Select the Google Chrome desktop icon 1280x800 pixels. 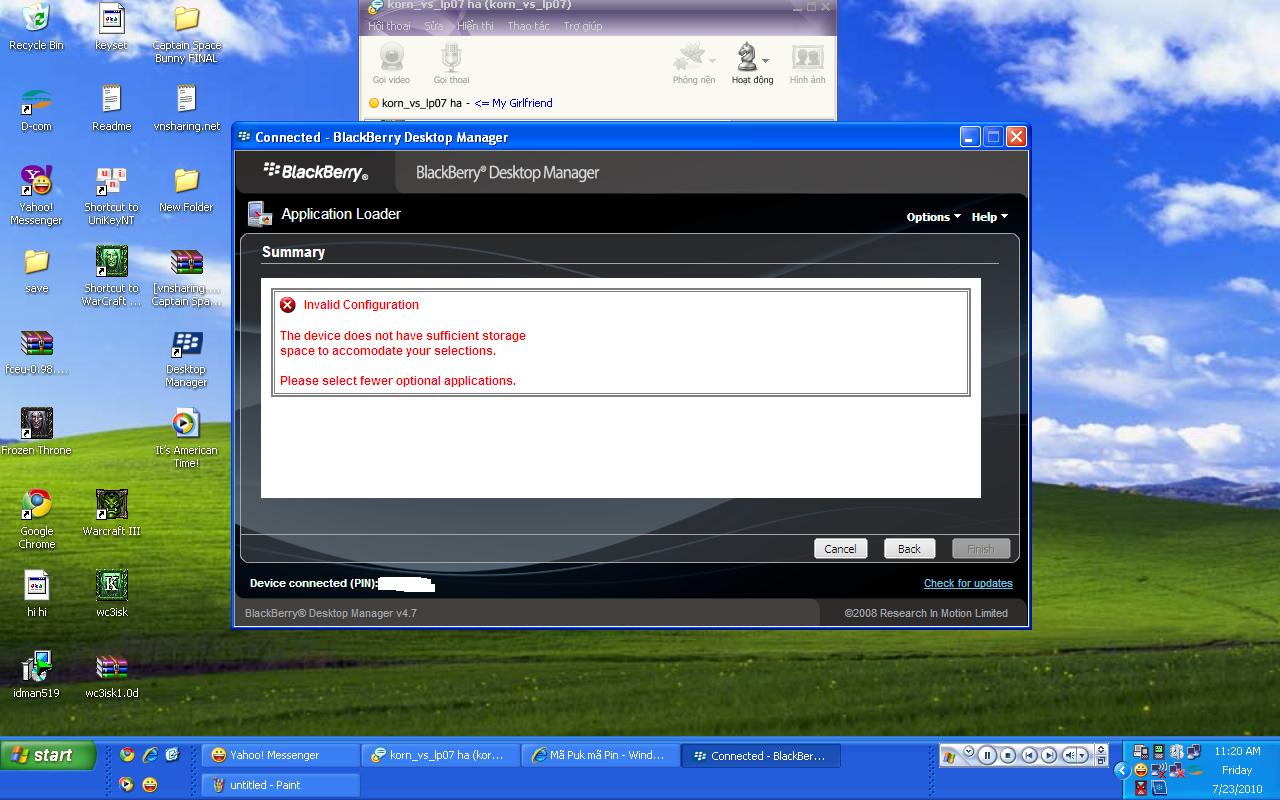tap(36, 519)
